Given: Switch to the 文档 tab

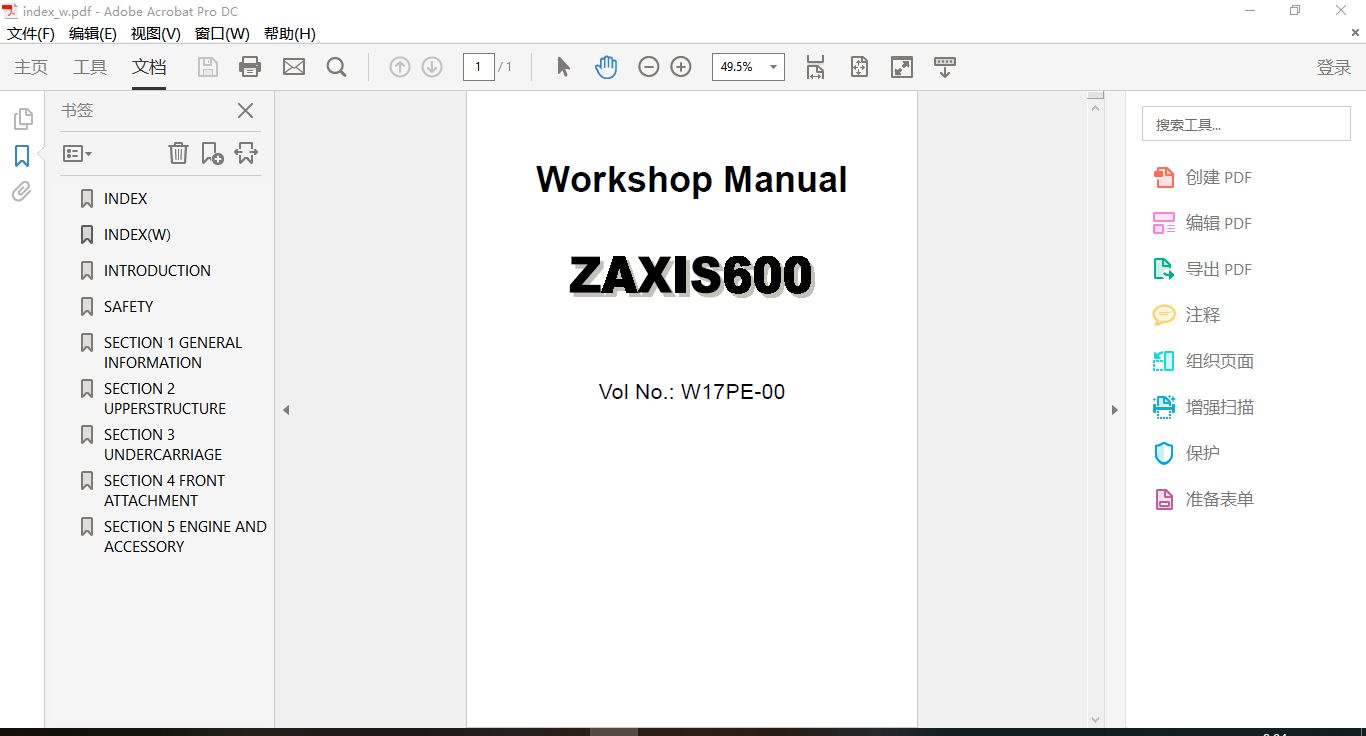Looking at the screenshot, I should click(149, 67).
